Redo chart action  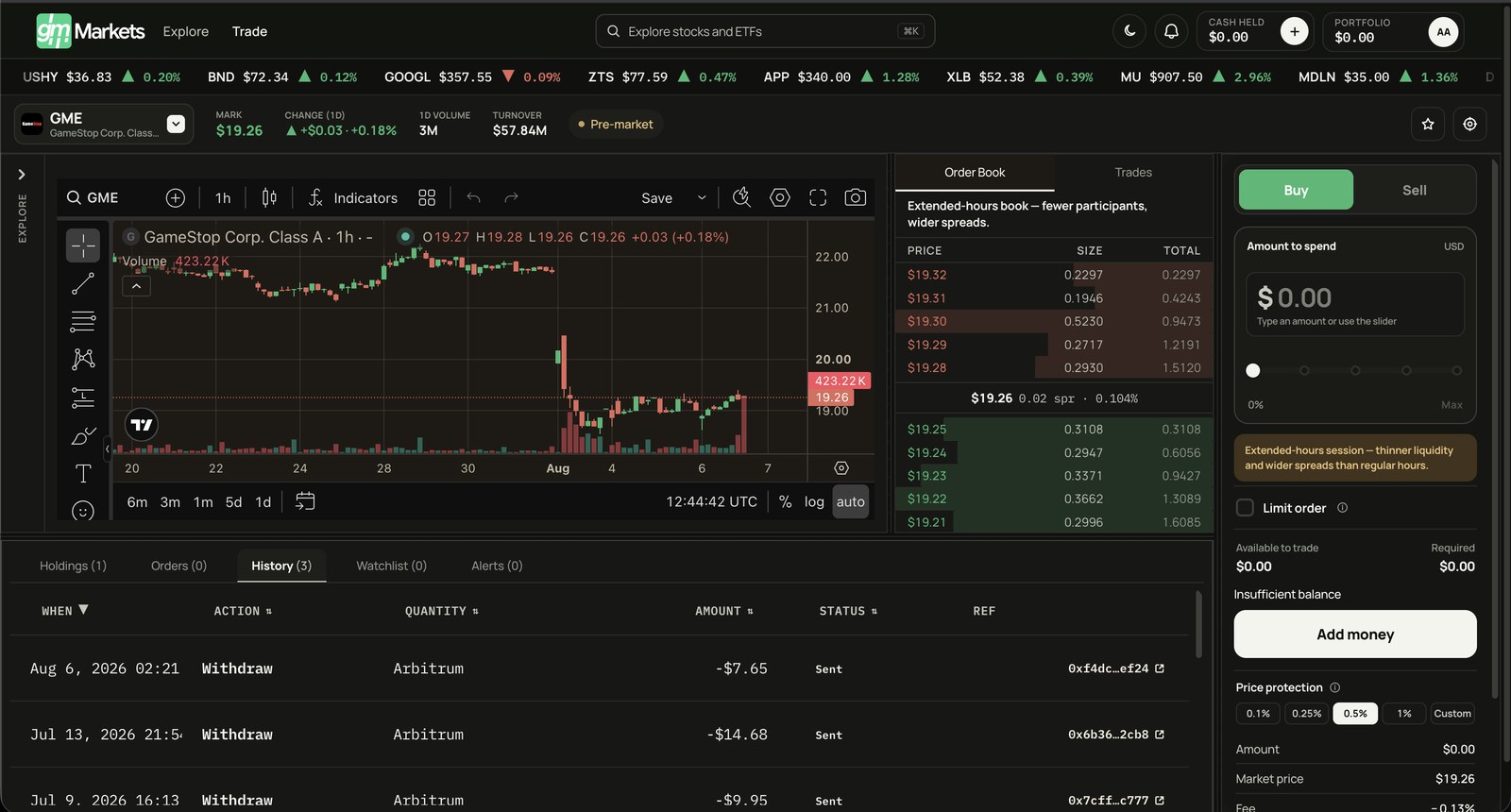tap(511, 197)
